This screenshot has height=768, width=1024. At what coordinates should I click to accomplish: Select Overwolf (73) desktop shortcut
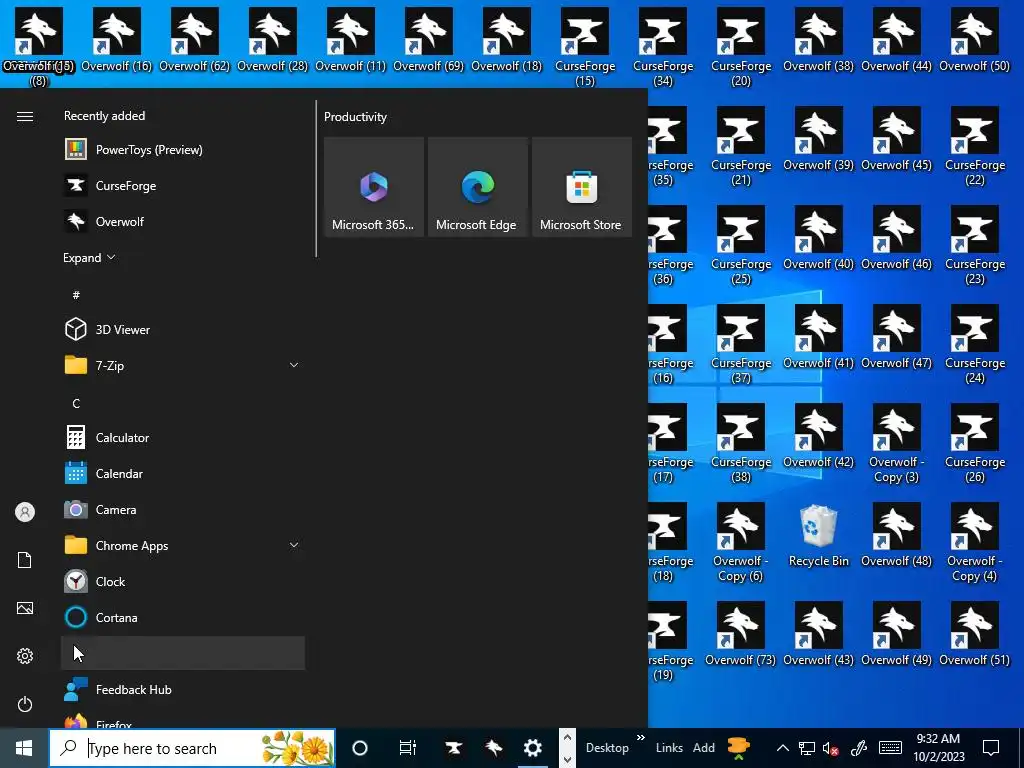point(741,634)
